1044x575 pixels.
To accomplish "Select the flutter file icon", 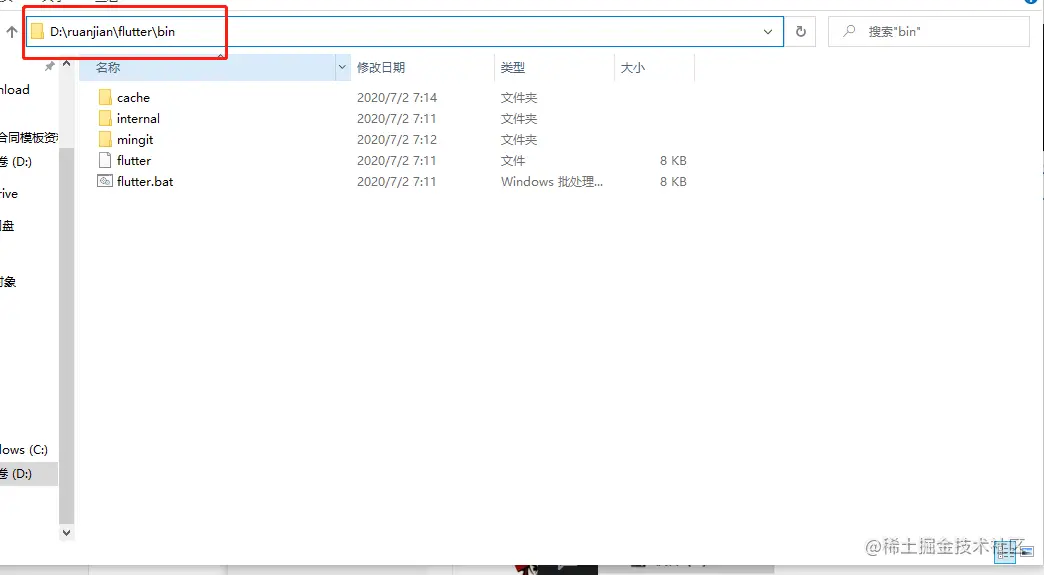I will pos(105,160).
